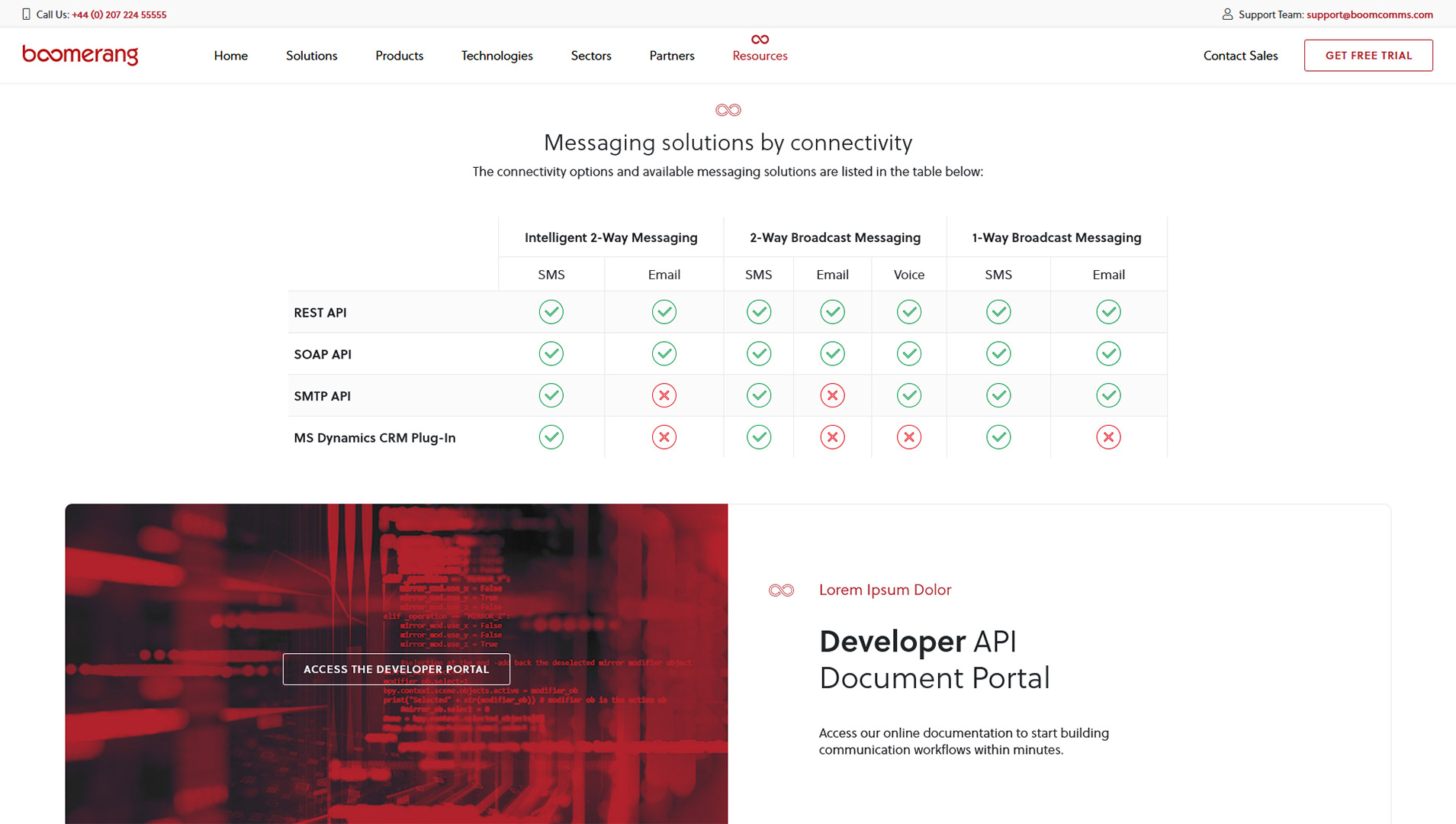Select the Partners menu item

coord(671,56)
